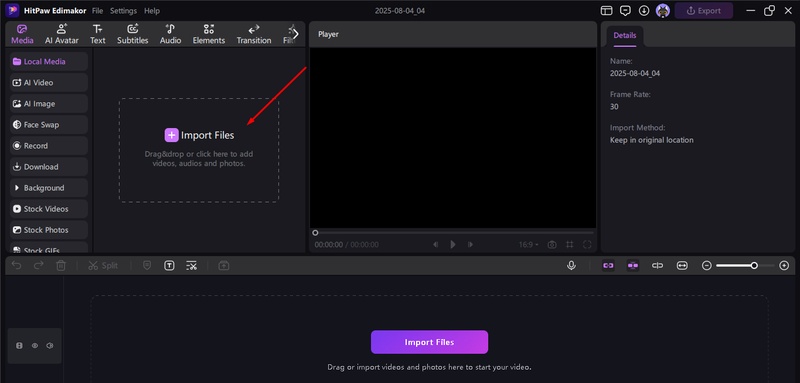Open Stock Videos in the sidebar
Image resolution: width=800 pixels, height=383 pixels.
coord(49,209)
